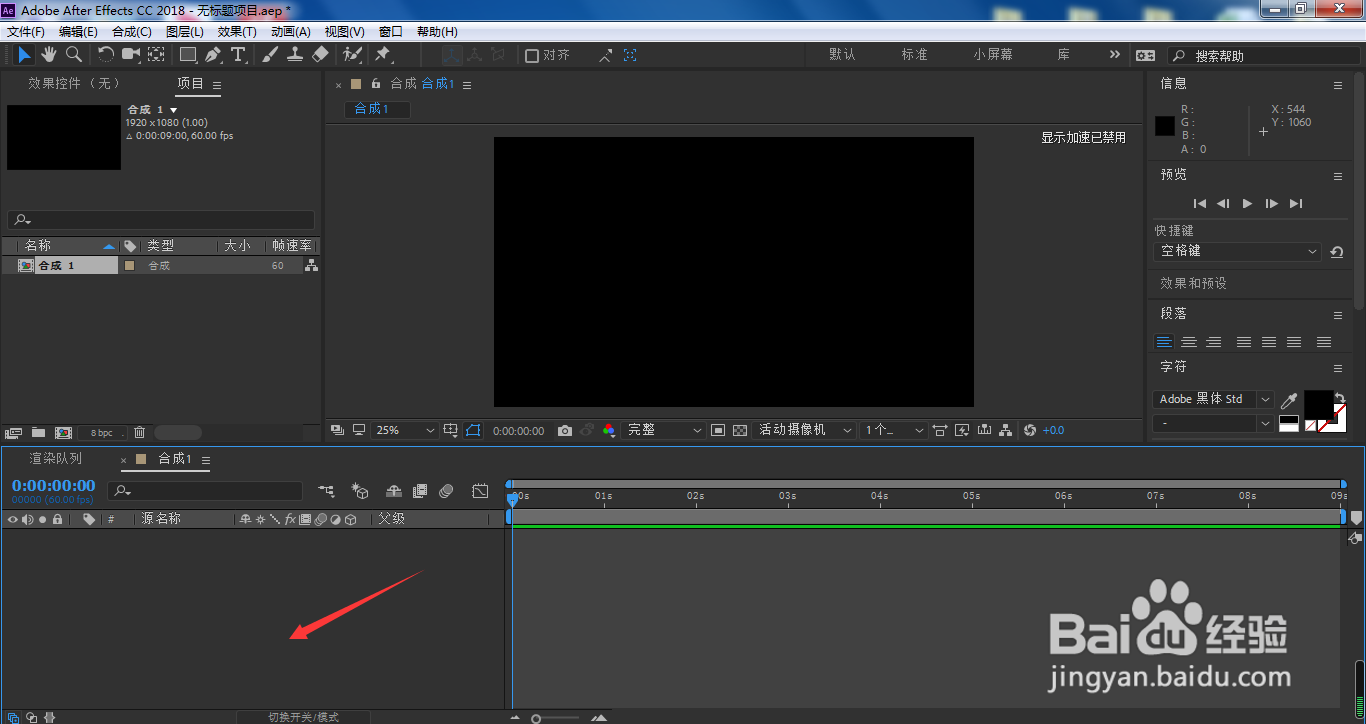Click the eyedropper in Character panel

point(1289,400)
